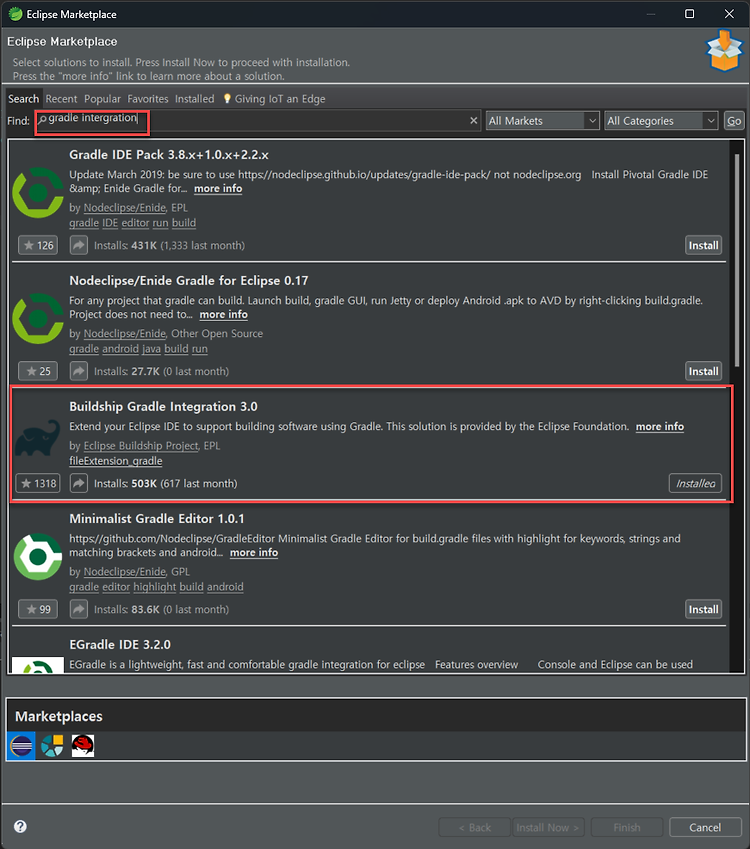Click the results list vertical scrollbar
This screenshot has height=849, width=750.
click(x=737, y=260)
